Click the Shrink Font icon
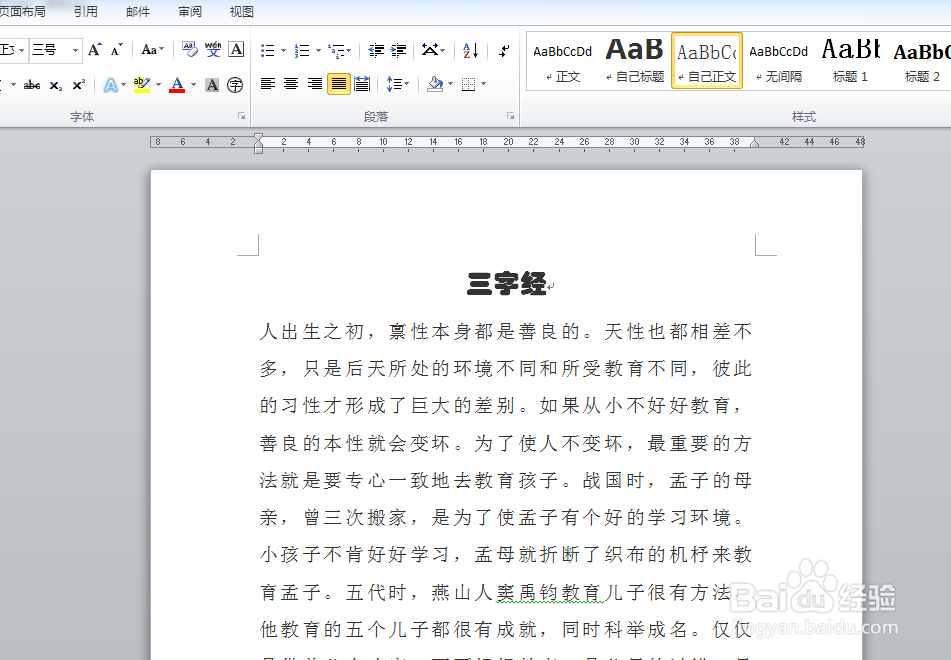The width and height of the screenshot is (951, 660). pos(116,50)
